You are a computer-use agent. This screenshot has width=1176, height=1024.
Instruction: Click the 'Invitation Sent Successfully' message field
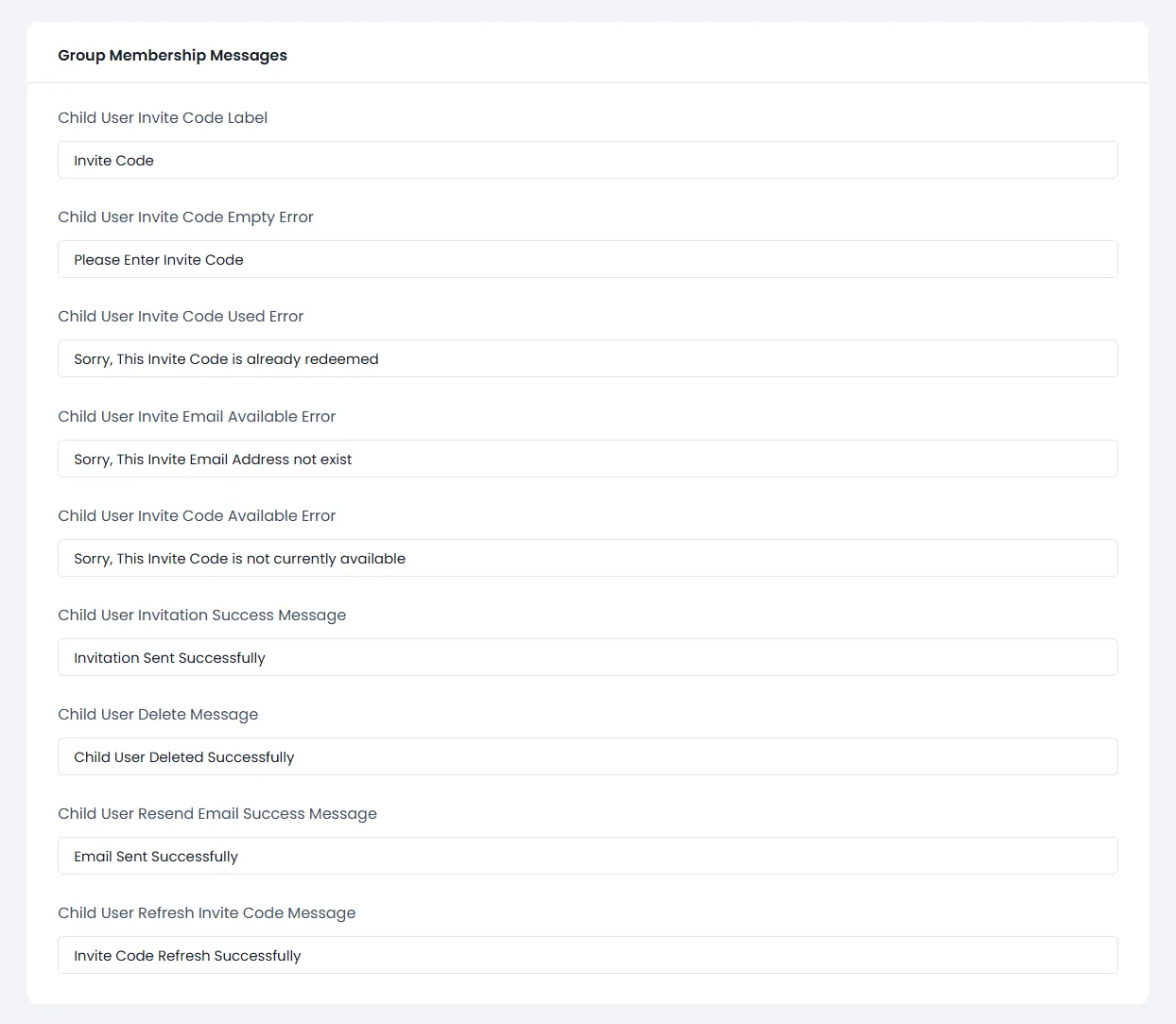(x=586, y=657)
